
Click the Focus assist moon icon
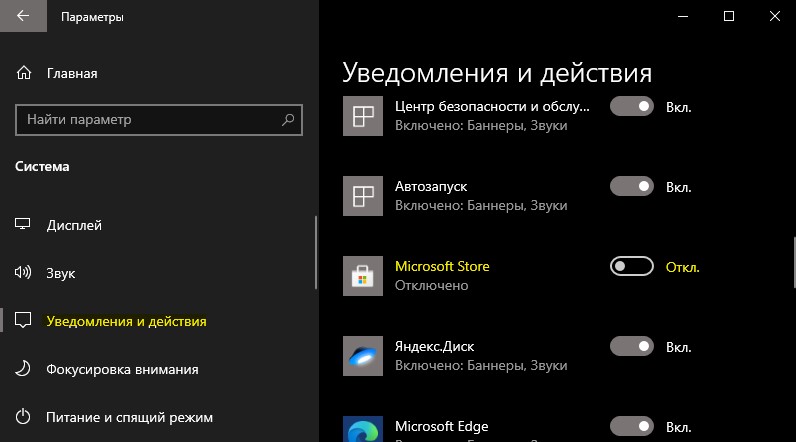pos(23,368)
